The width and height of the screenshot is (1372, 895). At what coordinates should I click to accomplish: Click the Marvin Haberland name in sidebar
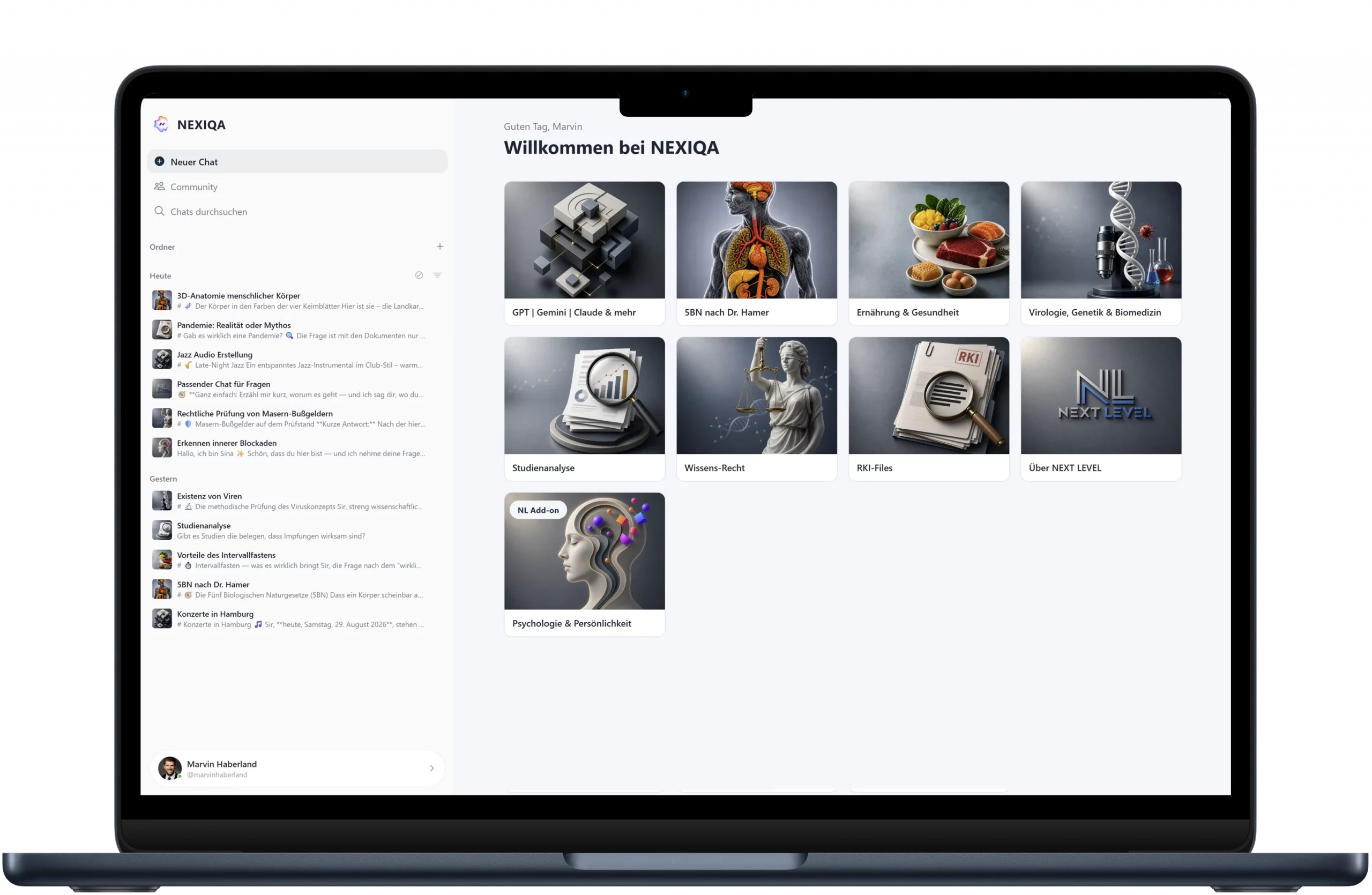tap(221, 763)
